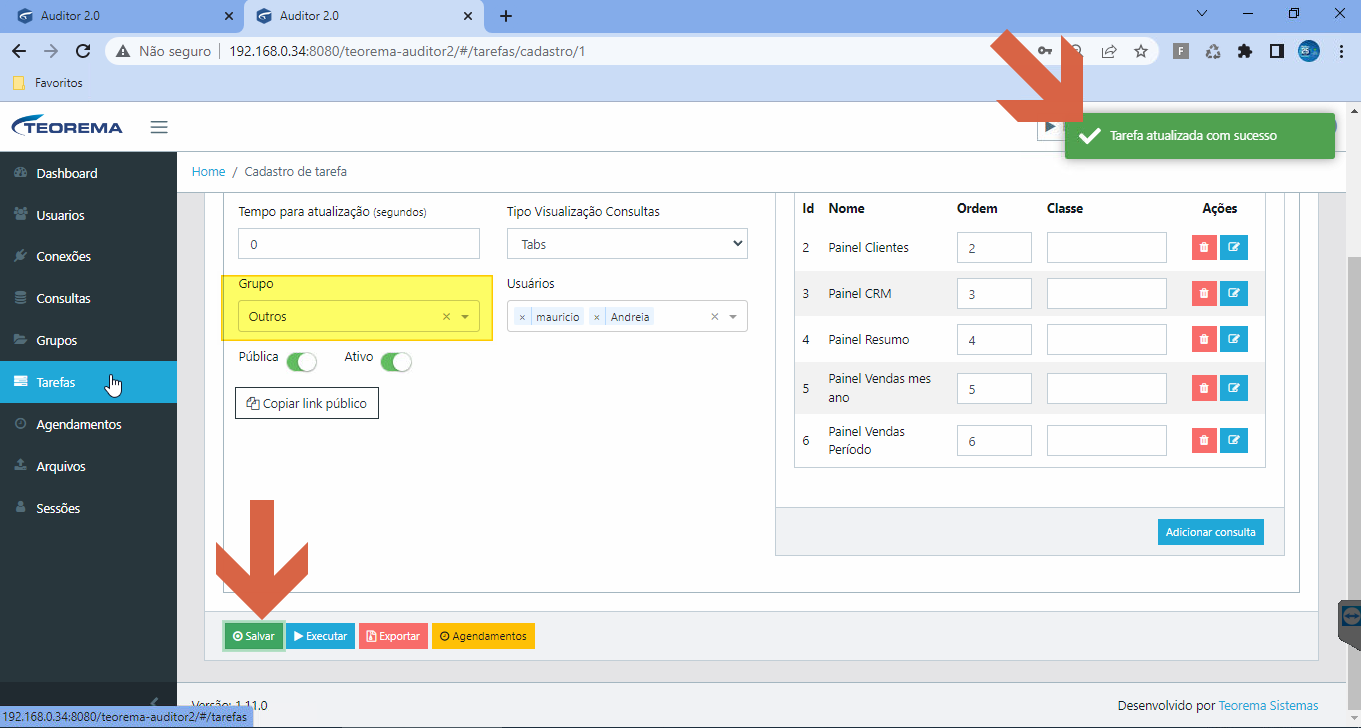Open Grupos in sidebar
The height and width of the screenshot is (728, 1361).
(88, 341)
